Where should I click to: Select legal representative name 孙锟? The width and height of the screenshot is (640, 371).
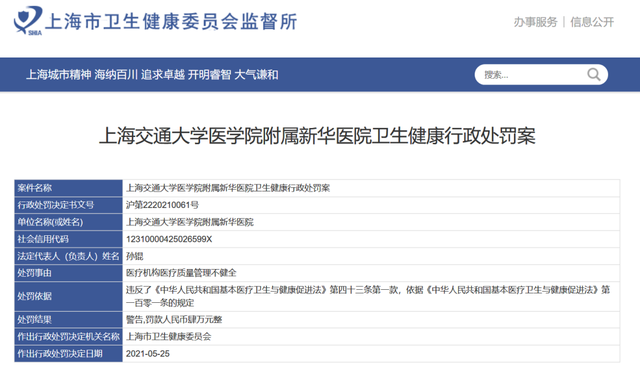tap(134, 256)
